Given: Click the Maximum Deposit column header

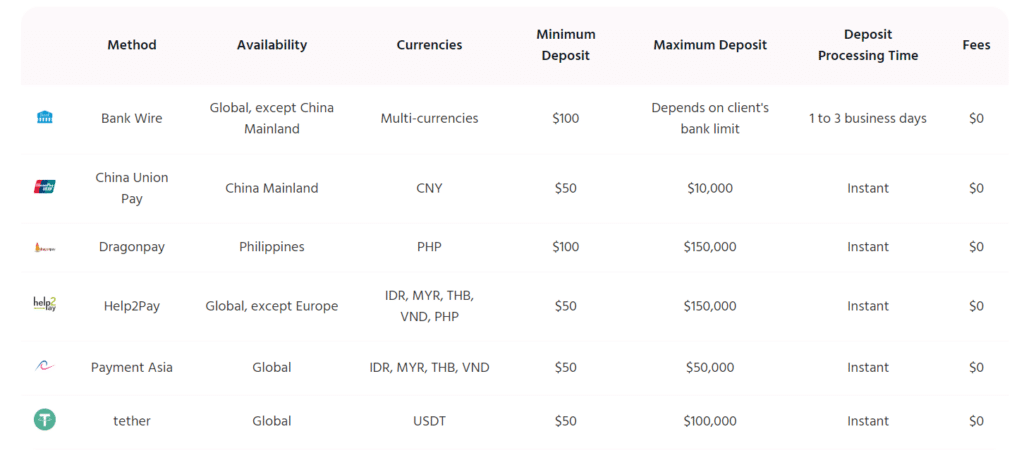Looking at the screenshot, I should [710, 45].
